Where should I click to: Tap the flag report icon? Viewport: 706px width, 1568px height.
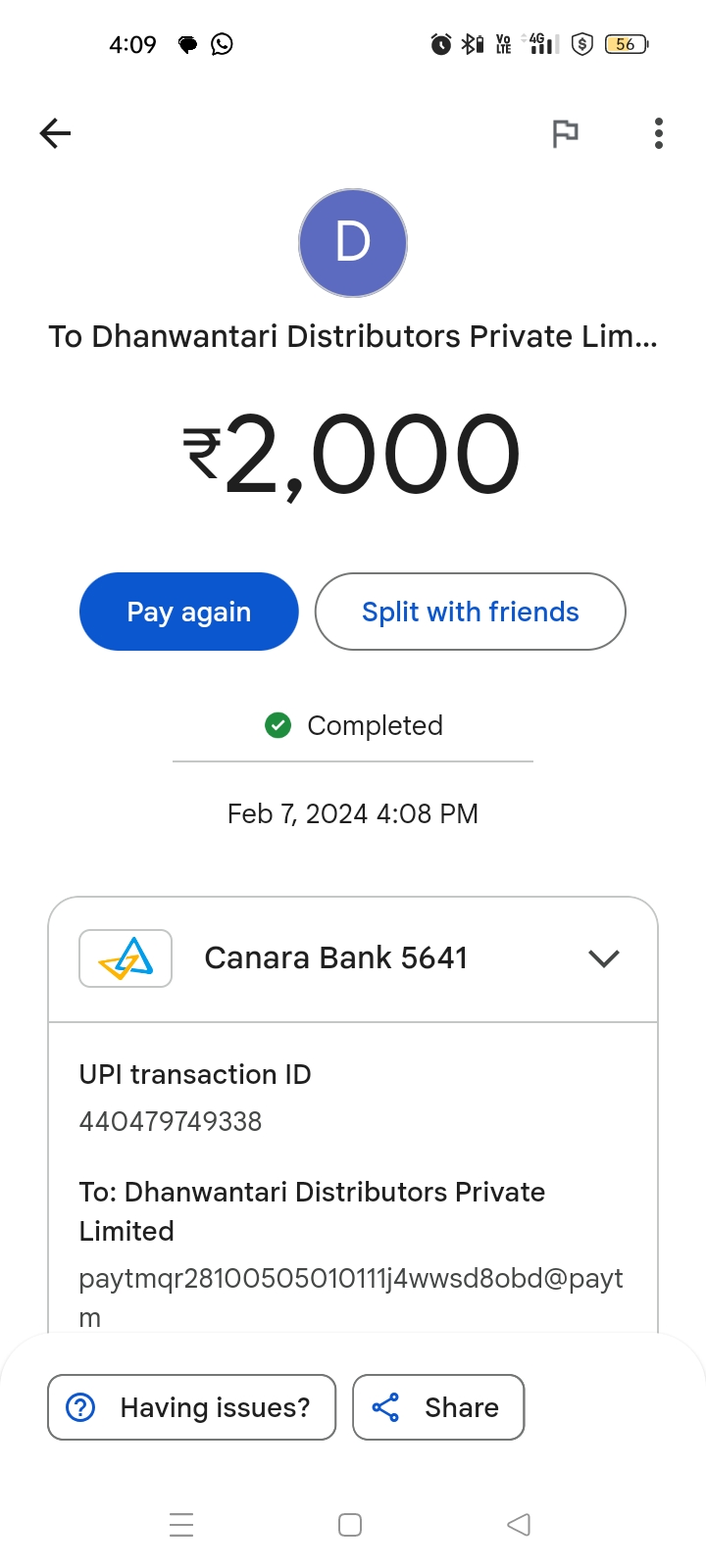click(x=565, y=133)
